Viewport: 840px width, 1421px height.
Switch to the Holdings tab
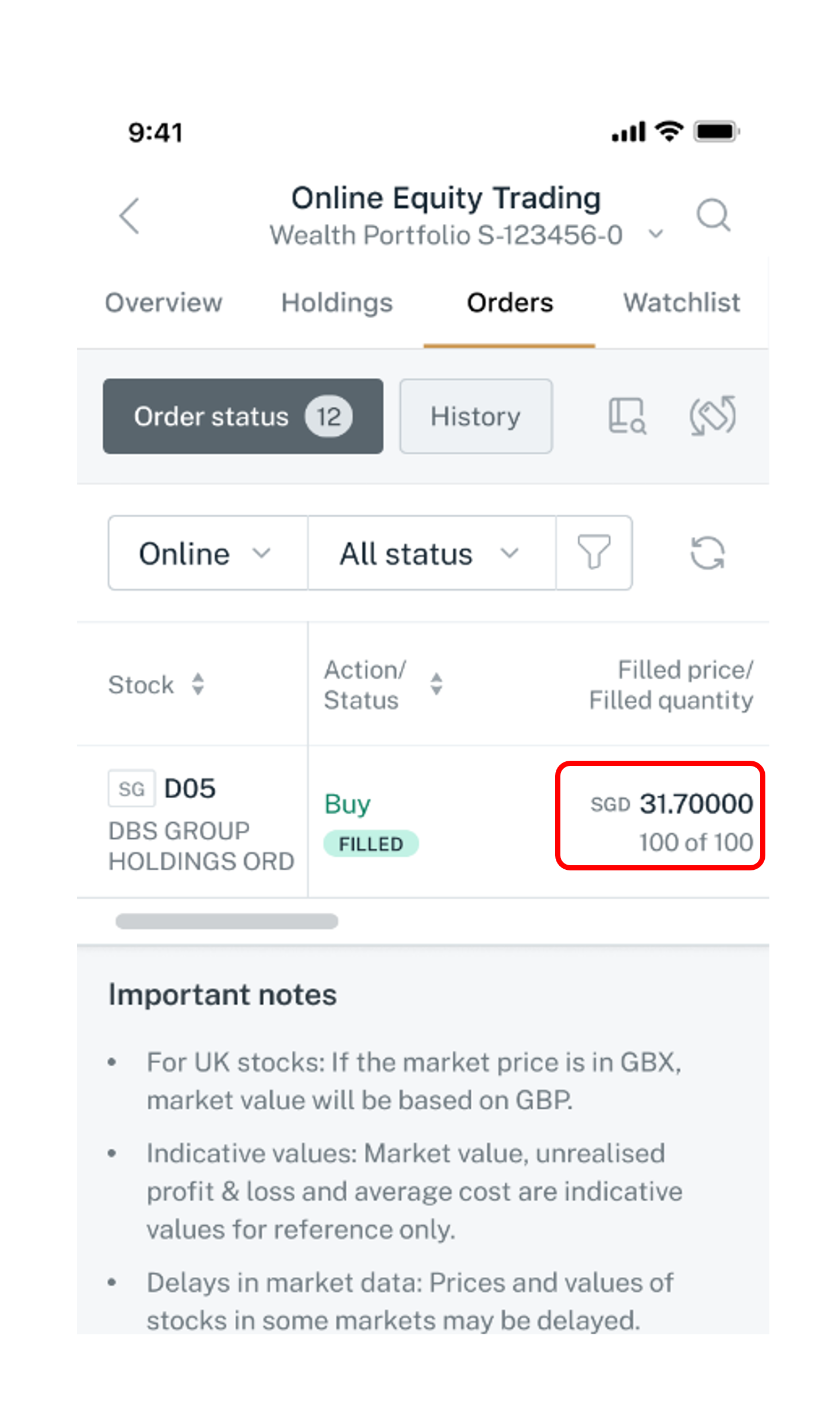coord(336,303)
